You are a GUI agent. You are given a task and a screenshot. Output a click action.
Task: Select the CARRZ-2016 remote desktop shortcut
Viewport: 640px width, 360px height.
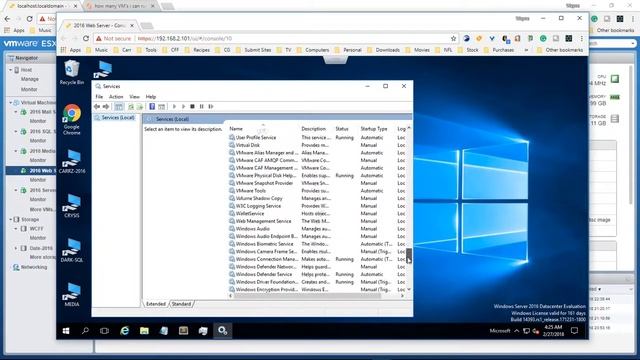(72, 162)
